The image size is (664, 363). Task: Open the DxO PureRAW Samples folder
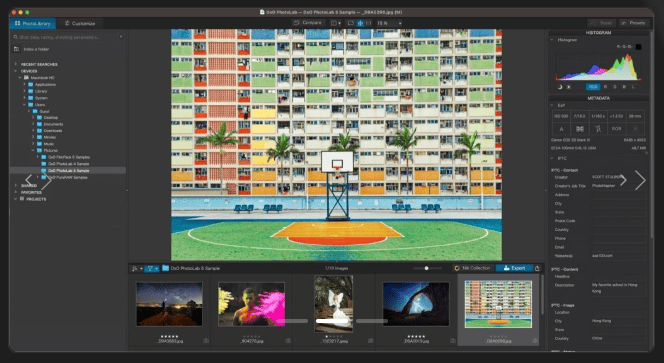pos(64,177)
